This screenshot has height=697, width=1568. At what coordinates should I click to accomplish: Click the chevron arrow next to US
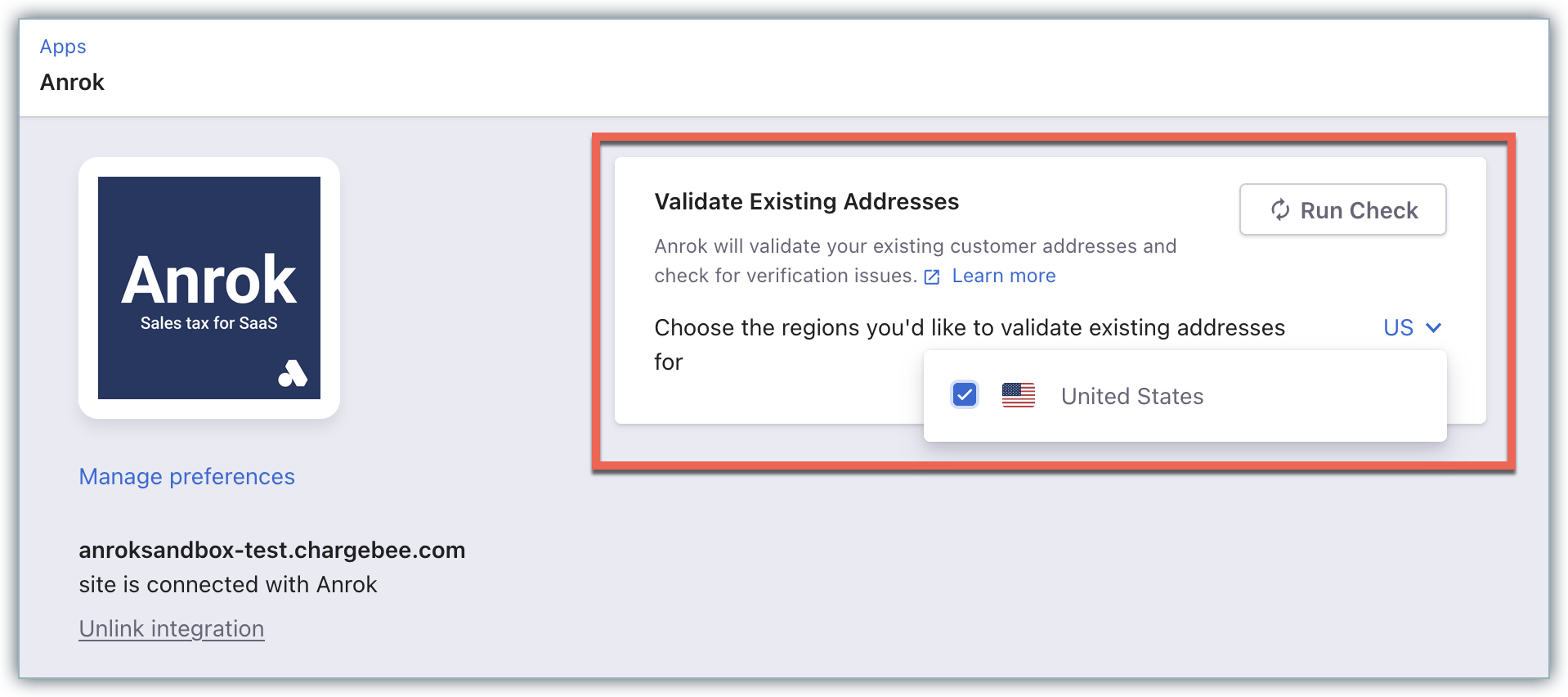pos(1433,327)
